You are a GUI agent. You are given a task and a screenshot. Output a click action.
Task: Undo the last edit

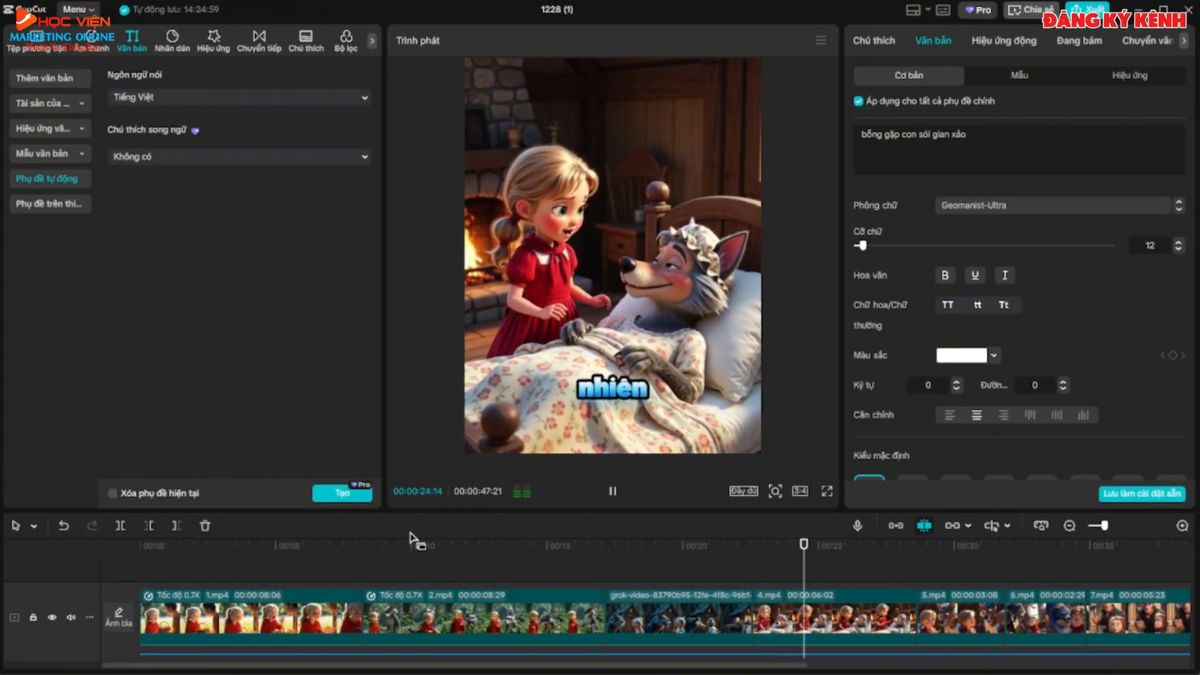coord(64,525)
